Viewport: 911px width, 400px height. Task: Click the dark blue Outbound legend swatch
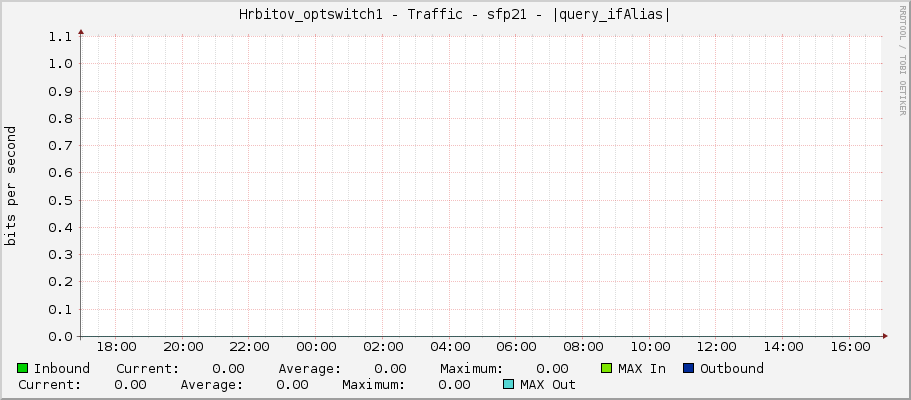(688, 369)
